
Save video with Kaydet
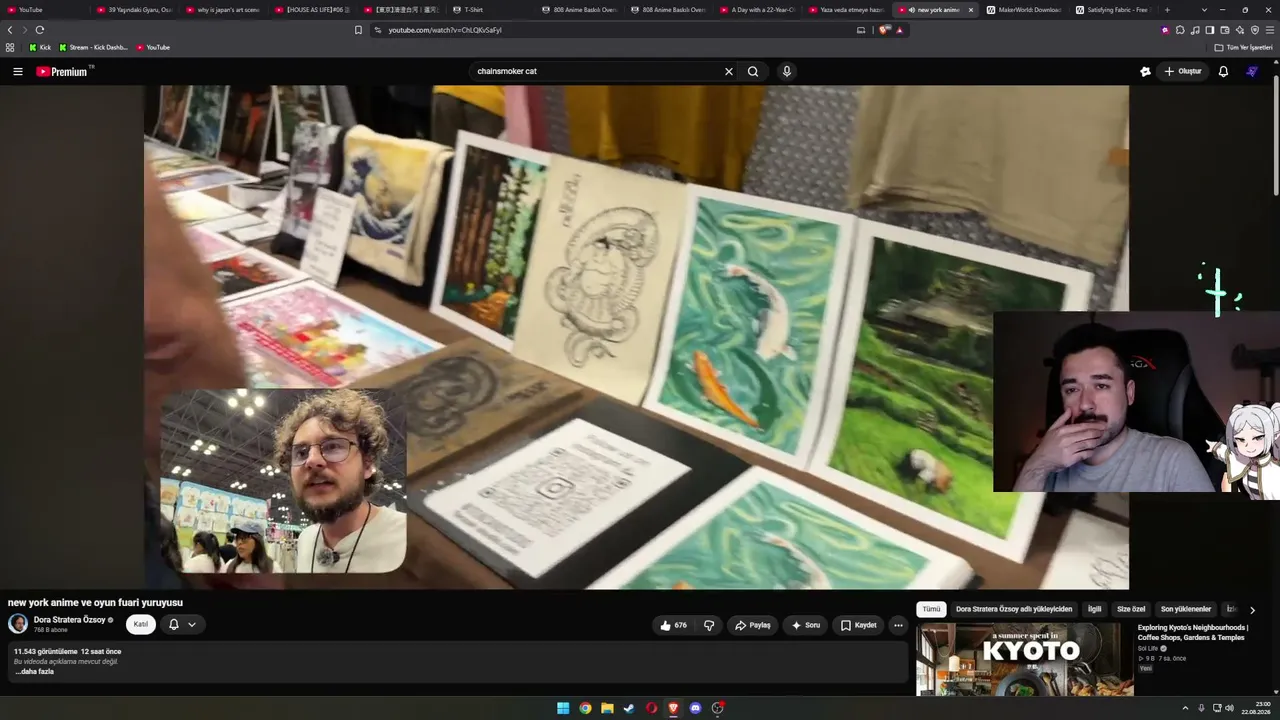[859, 625]
